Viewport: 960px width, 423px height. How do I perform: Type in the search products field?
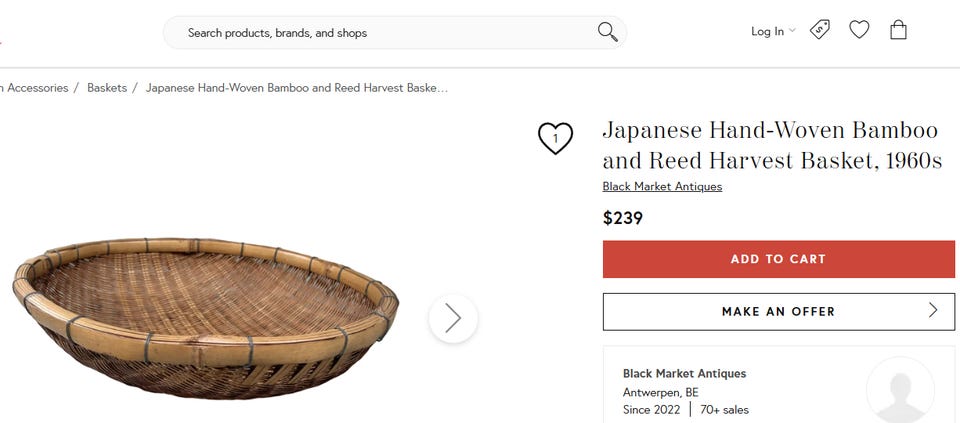click(x=380, y=33)
